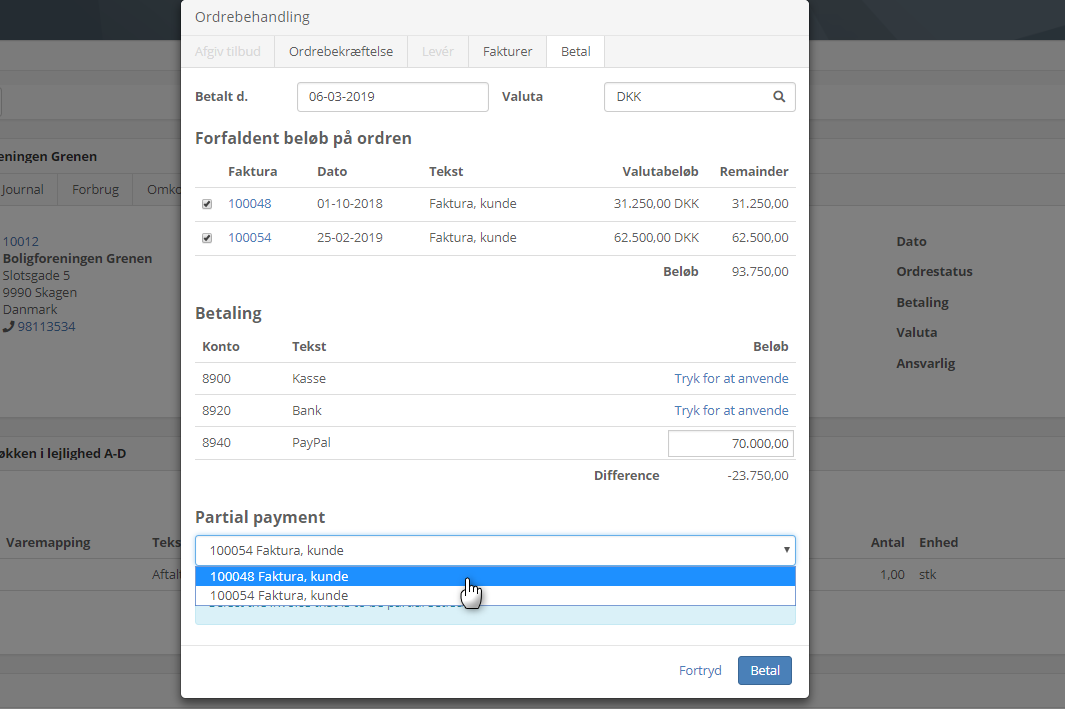Click the Afgiv tilbud tab
1065x709 pixels.
click(227, 51)
